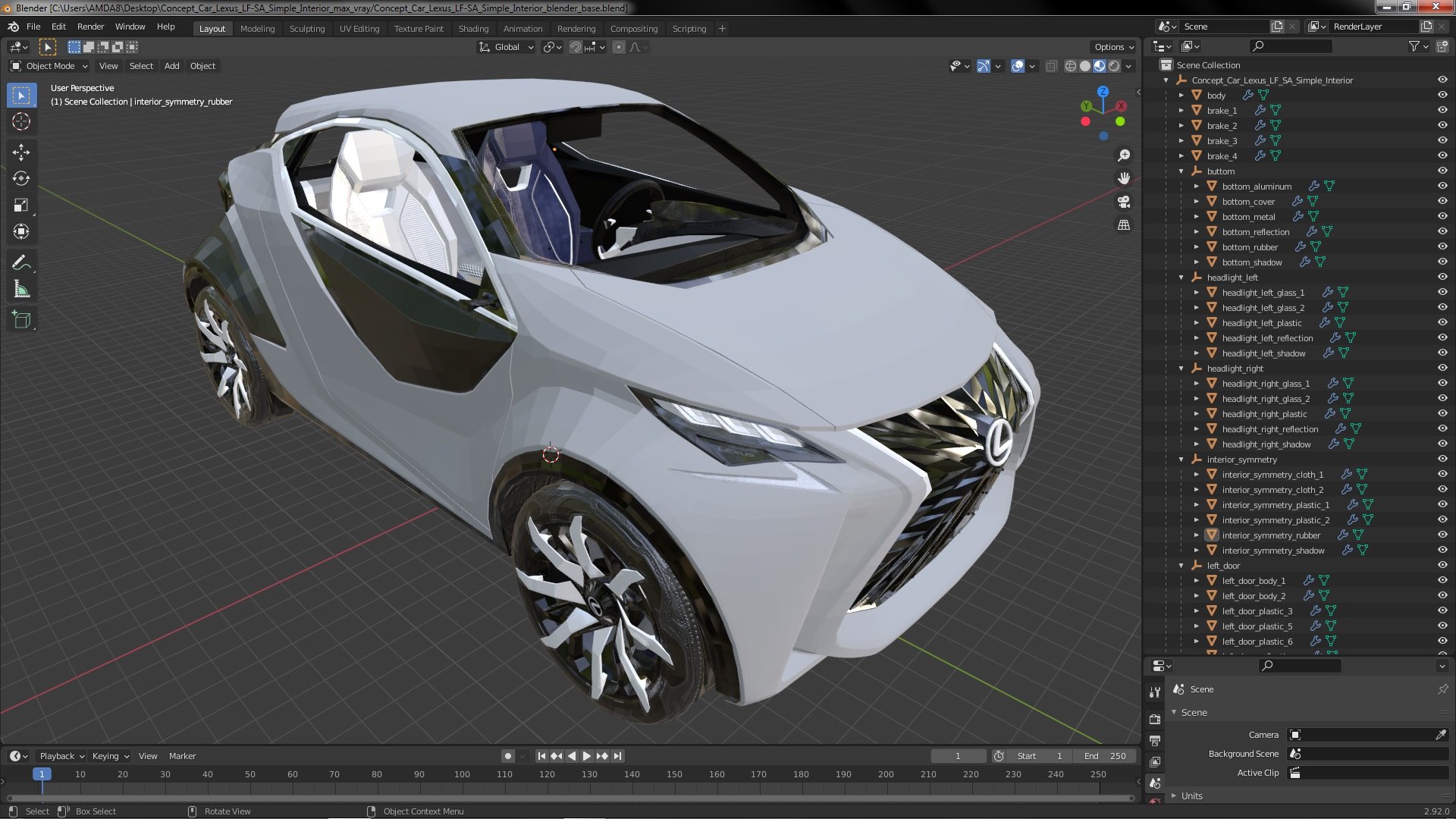Select the Scale tool
Image resolution: width=1456 pixels, height=819 pixels.
[x=21, y=206]
